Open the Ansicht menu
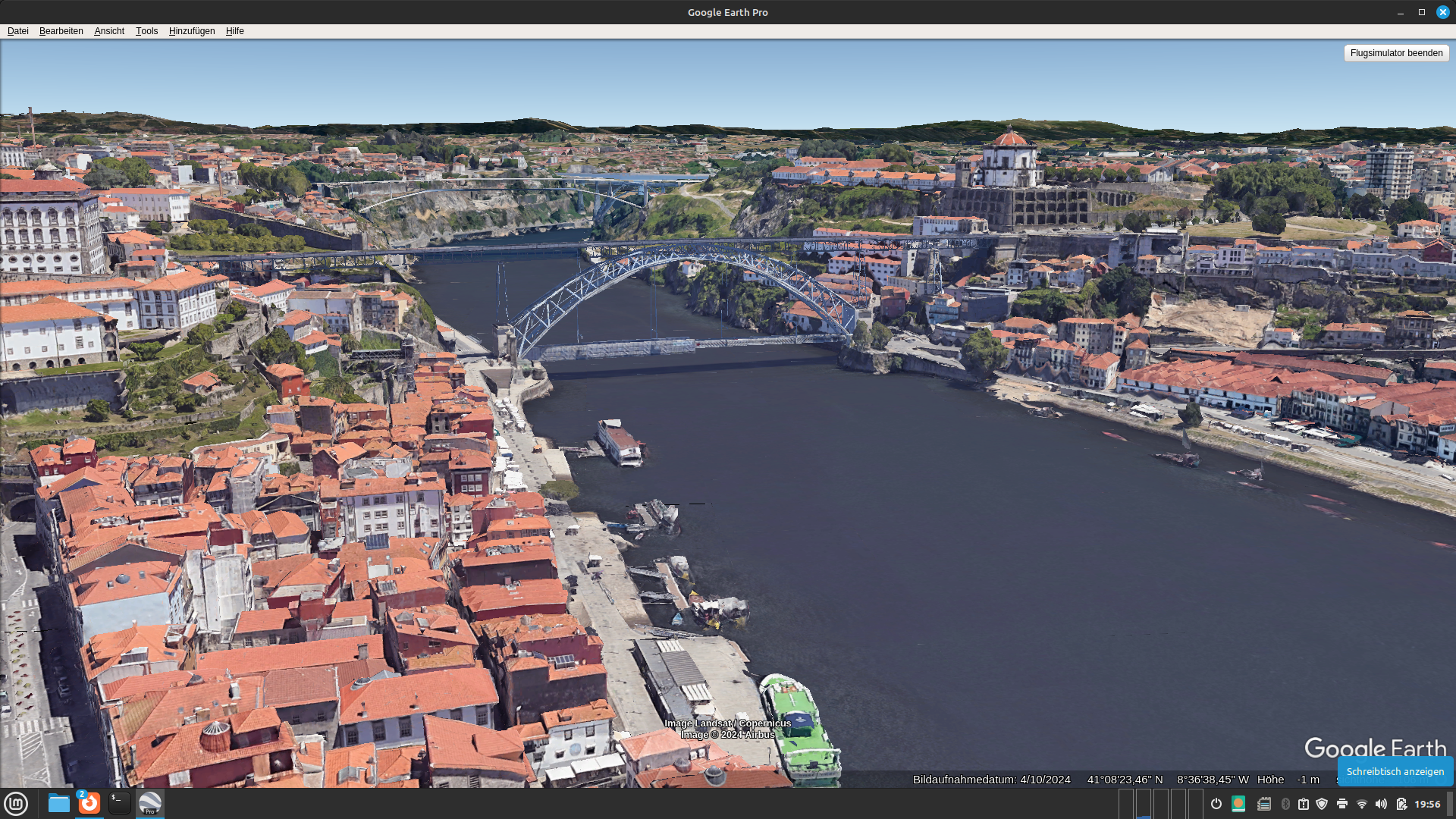Viewport: 1456px width, 819px height. pyautogui.click(x=109, y=31)
